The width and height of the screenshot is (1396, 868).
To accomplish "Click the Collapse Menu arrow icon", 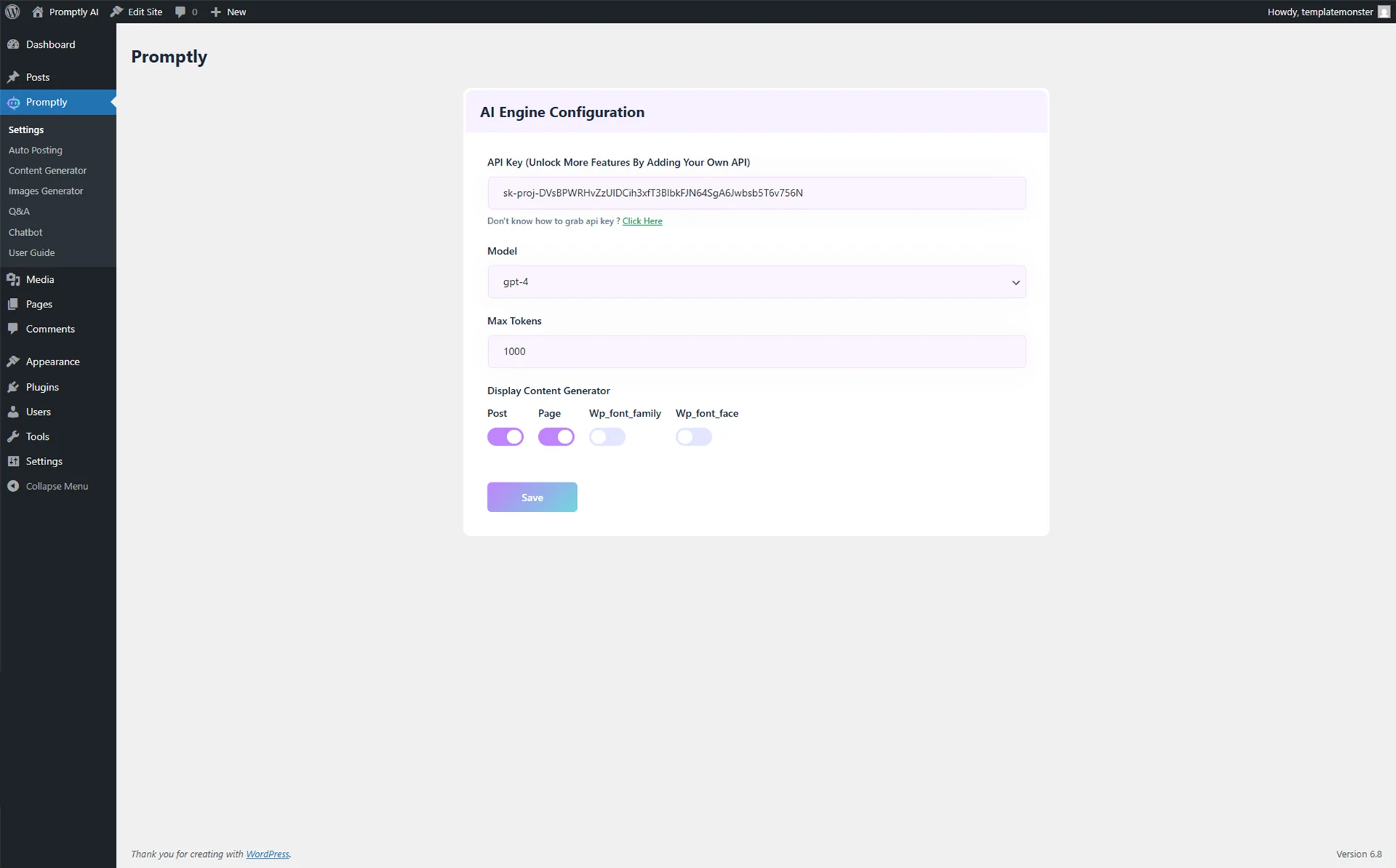I will (13, 486).
